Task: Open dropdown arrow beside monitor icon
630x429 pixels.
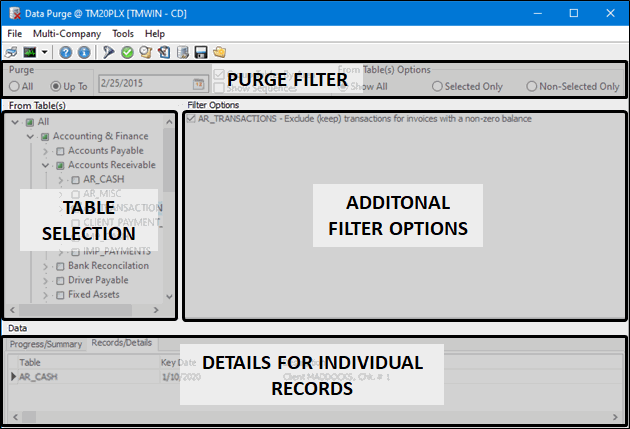Action: point(45,52)
